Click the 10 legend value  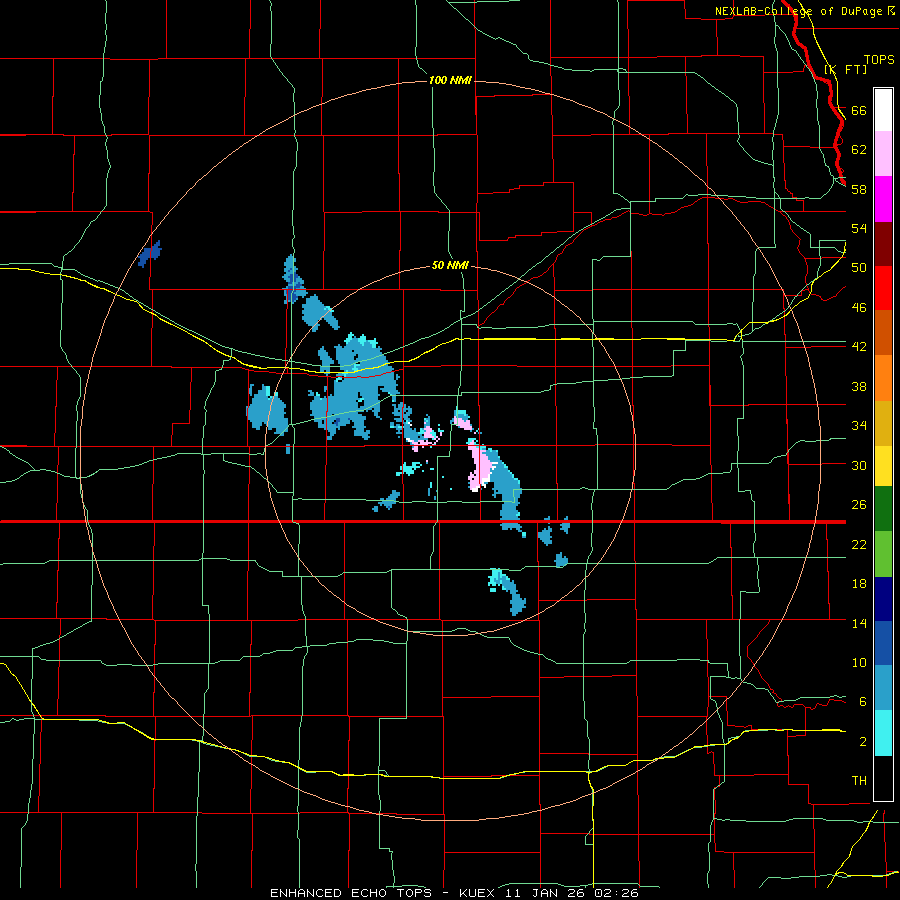click(859, 663)
